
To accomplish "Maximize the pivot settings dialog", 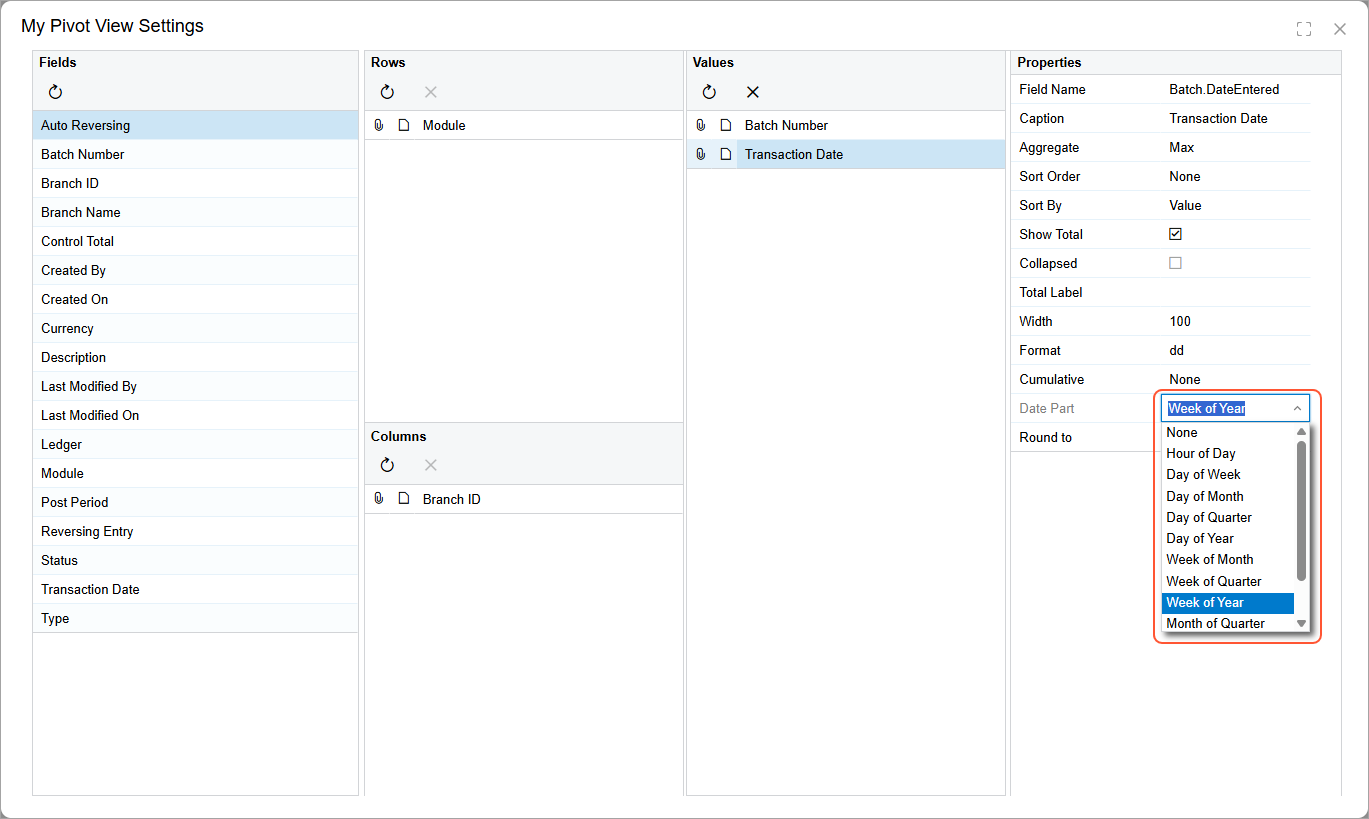I will 1304,29.
